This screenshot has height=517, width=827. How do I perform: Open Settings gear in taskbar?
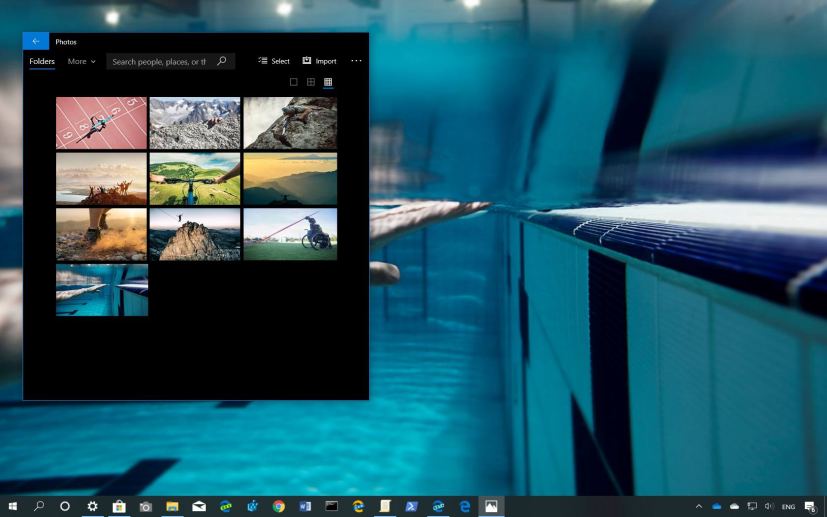click(x=92, y=506)
